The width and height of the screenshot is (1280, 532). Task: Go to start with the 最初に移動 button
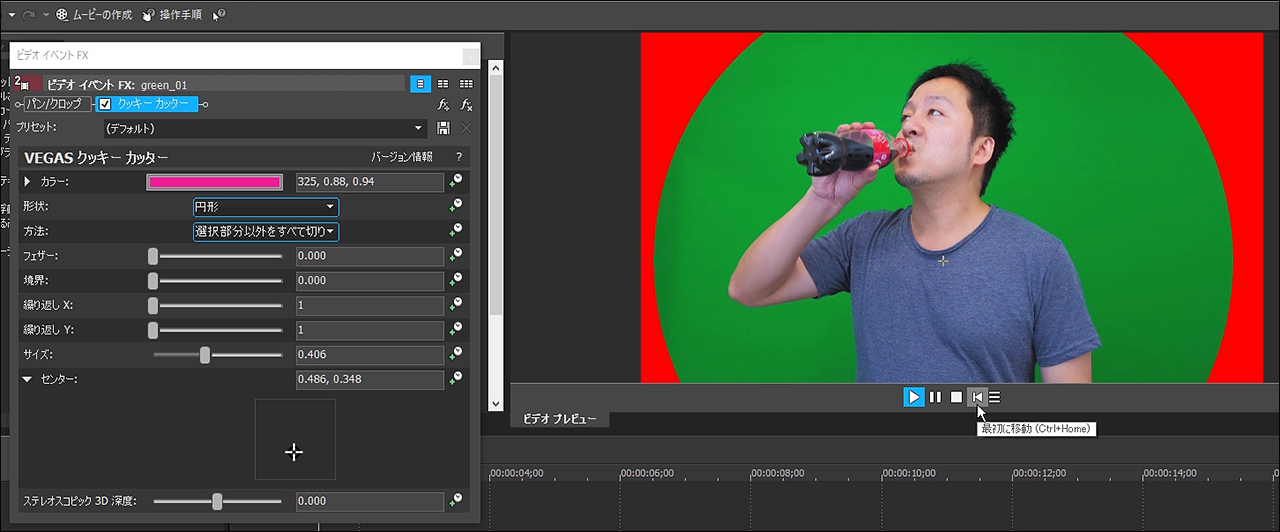pos(977,397)
